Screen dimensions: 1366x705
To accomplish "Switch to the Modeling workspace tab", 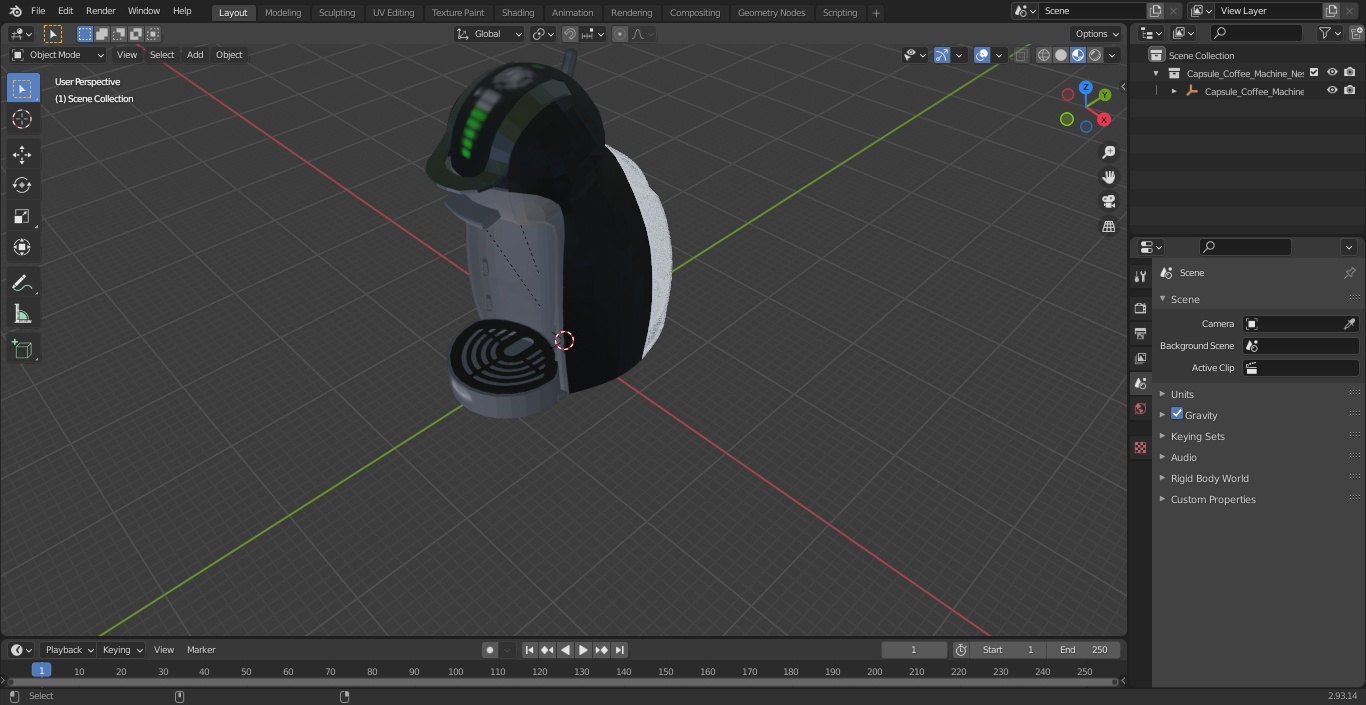I will pyautogui.click(x=283, y=12).
